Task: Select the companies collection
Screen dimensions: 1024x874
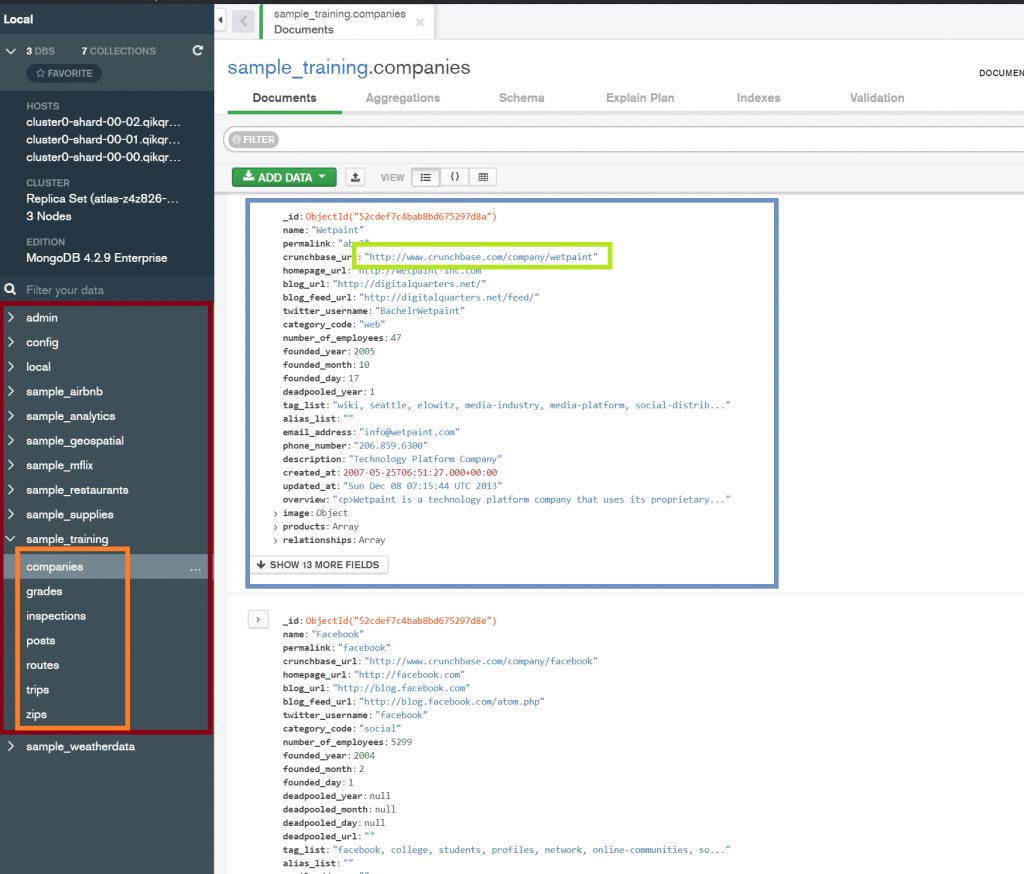Action: point(55,567)
